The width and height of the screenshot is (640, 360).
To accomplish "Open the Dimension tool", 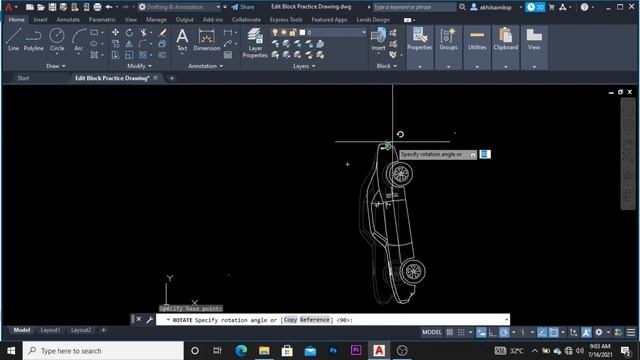I will pyautogui.click(x=207, y=40).
